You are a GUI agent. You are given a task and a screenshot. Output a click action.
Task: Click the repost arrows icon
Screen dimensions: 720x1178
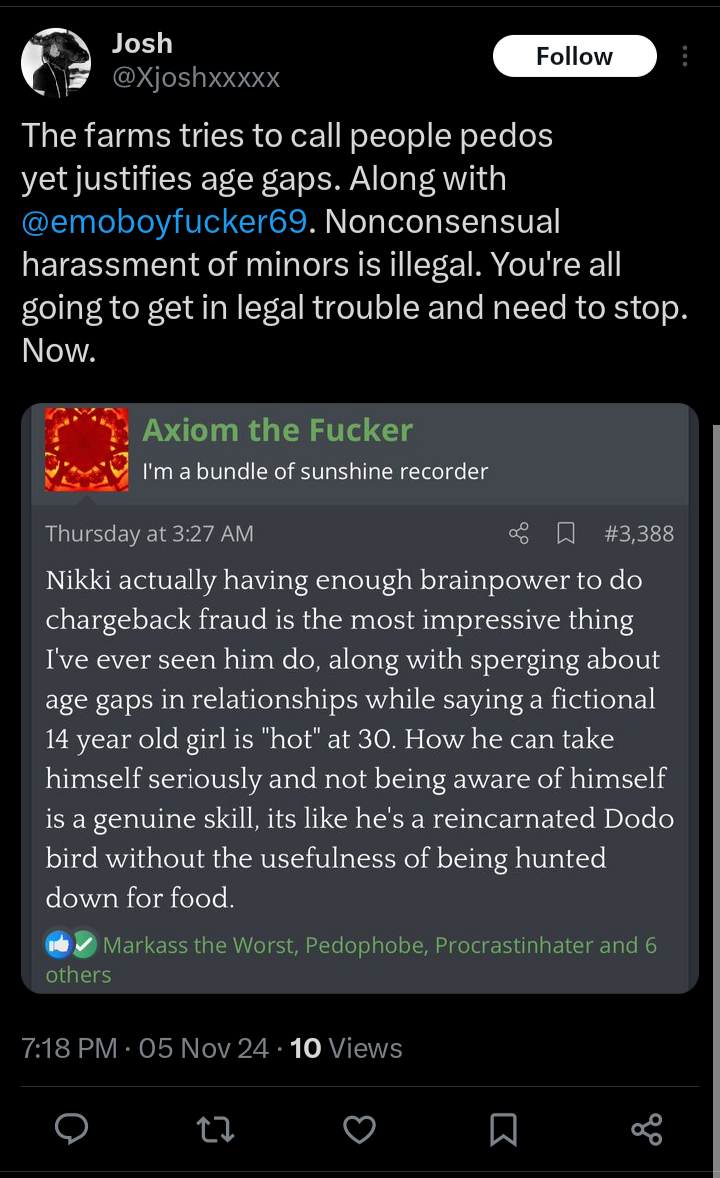click(215, 1129)
